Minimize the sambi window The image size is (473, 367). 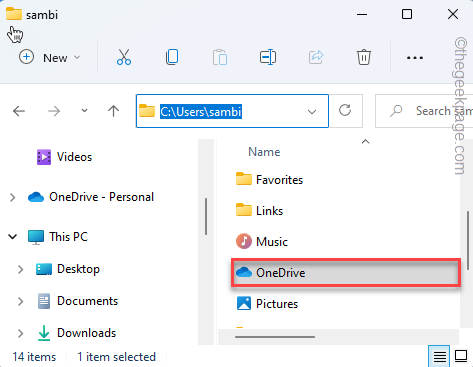(362, 14)
